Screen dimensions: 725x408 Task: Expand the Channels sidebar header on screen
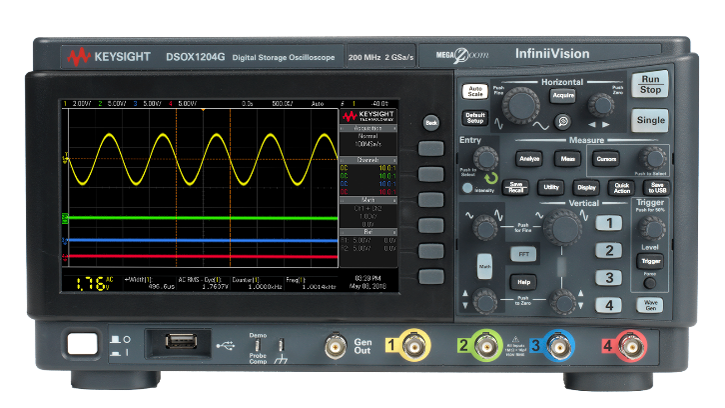[x=368, y=160]
